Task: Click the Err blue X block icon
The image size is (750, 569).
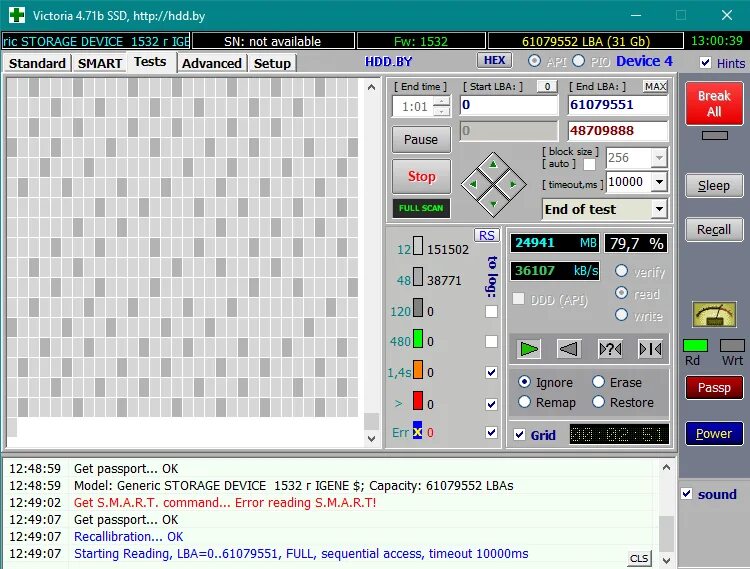Action: click(x=418, y=432)
